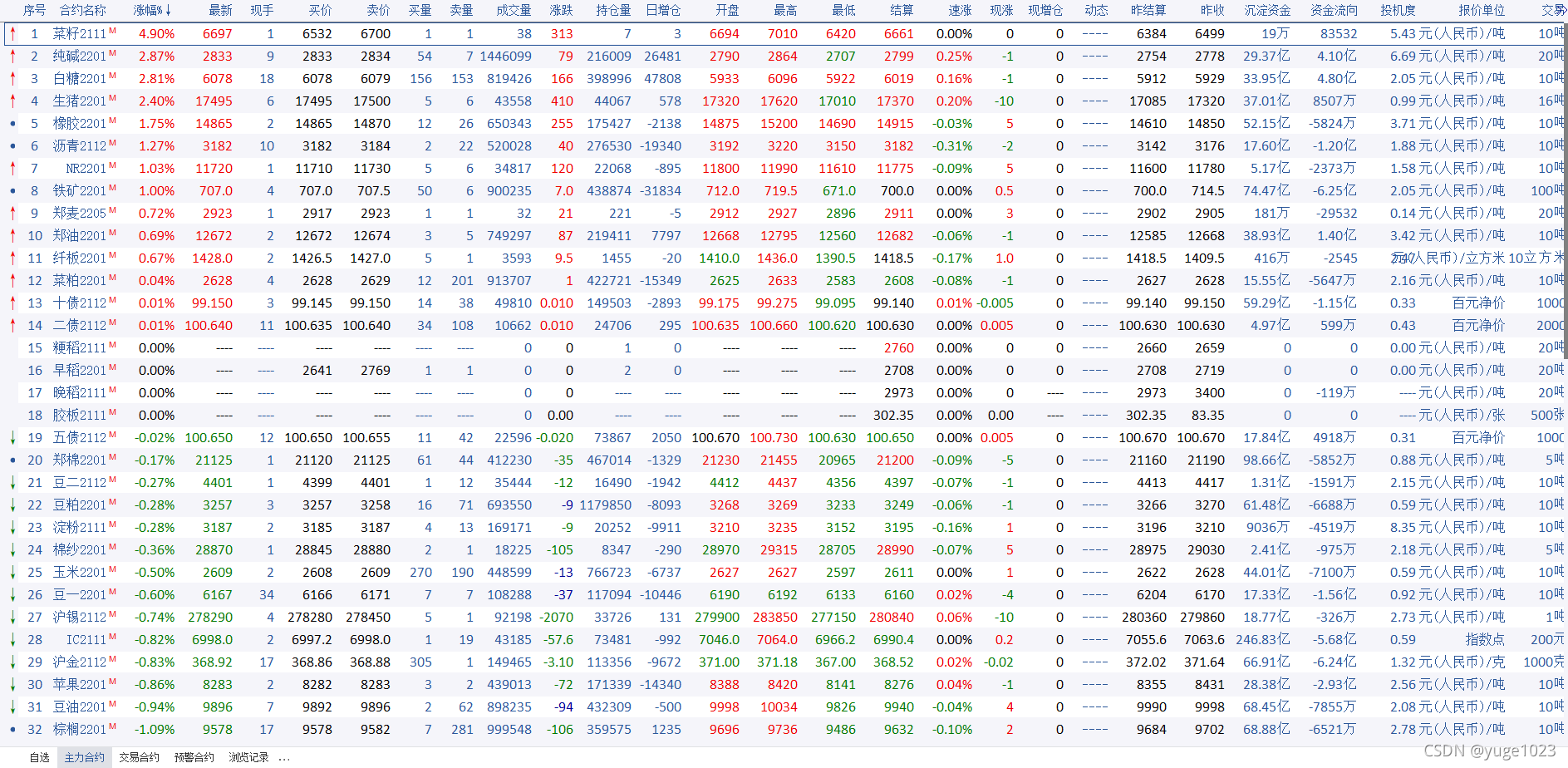This screenshot has width=1568, height=768.
Task: Click 沪锡2112 latest price 278290
Action: pos(210,618)
